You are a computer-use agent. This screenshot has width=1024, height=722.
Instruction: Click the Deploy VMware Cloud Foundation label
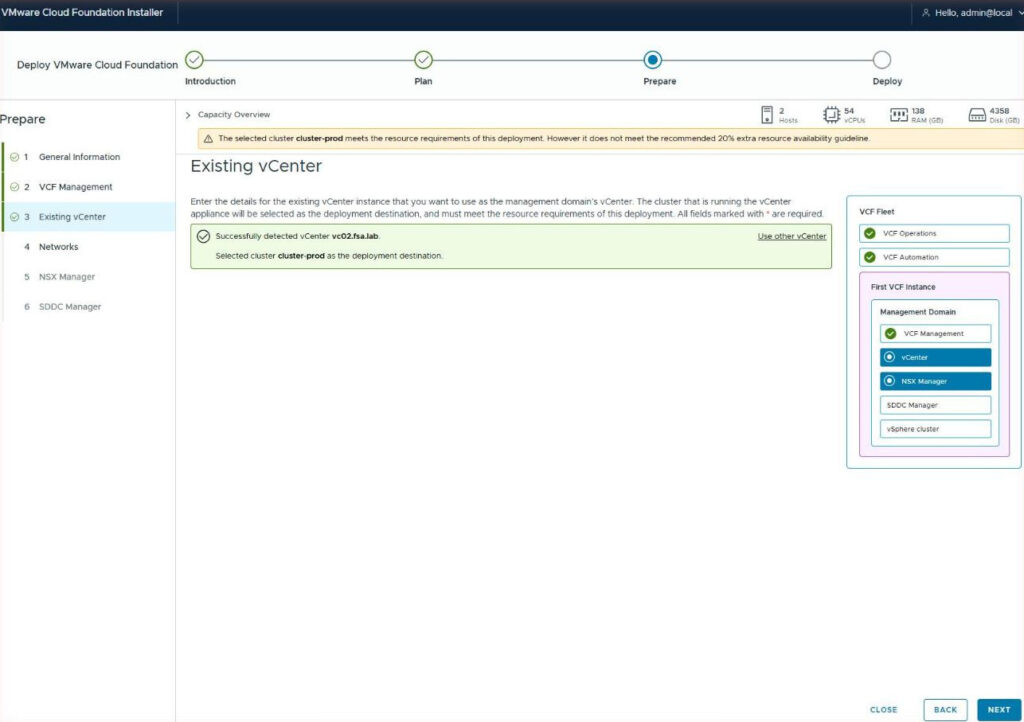click(97, 65)
